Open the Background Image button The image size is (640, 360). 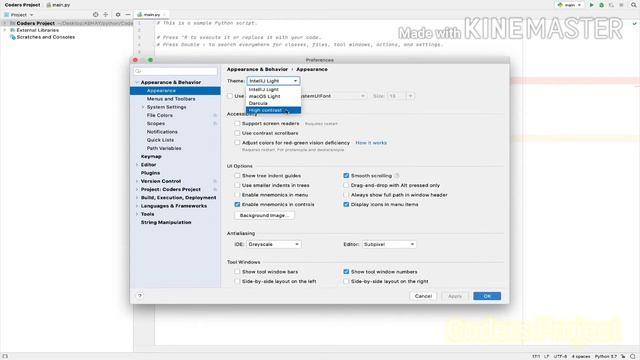pyautogui.click(x=264, y=215)
